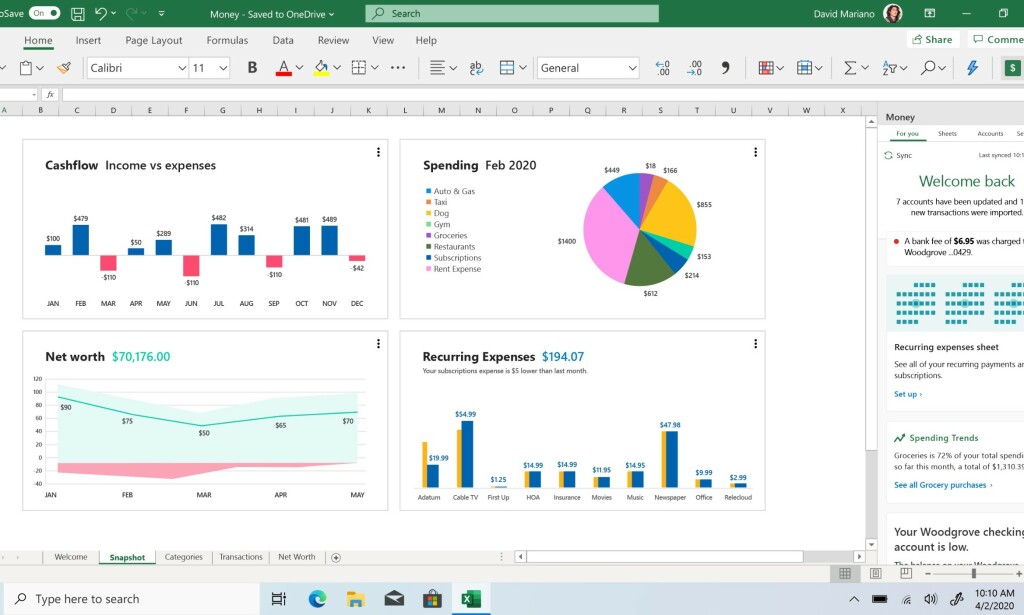The height and width of the screenshot is (615, 1024).
Task: Open the Formulas tab
Action: coord(227,40)
